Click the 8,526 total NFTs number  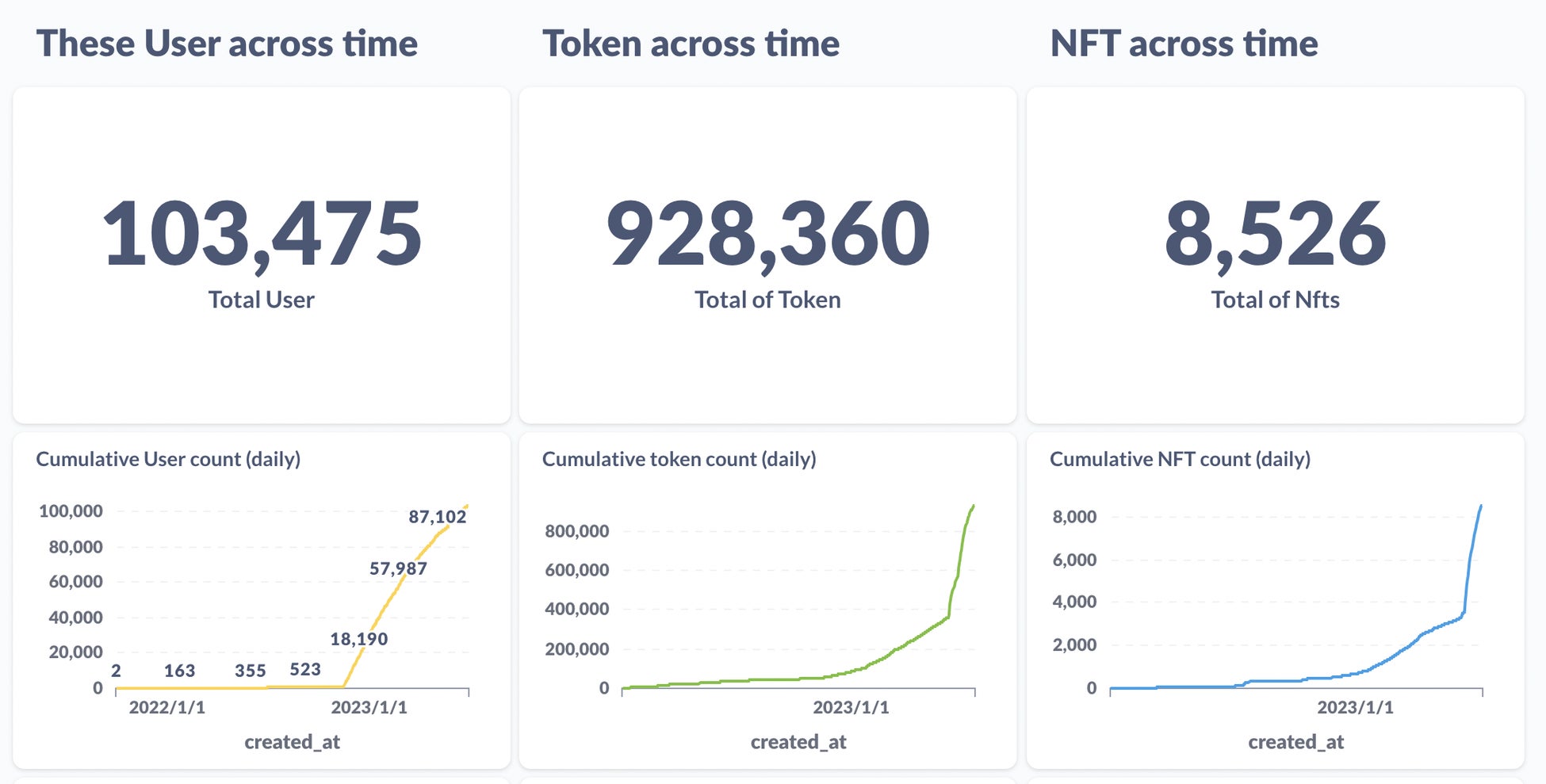pyautogui.click(x=1275, y=234)
